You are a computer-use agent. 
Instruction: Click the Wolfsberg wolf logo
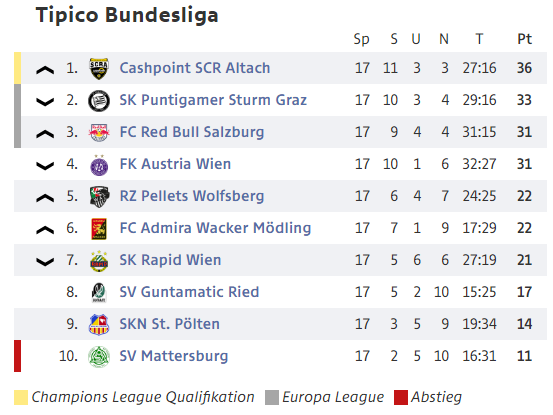(99, 197)
